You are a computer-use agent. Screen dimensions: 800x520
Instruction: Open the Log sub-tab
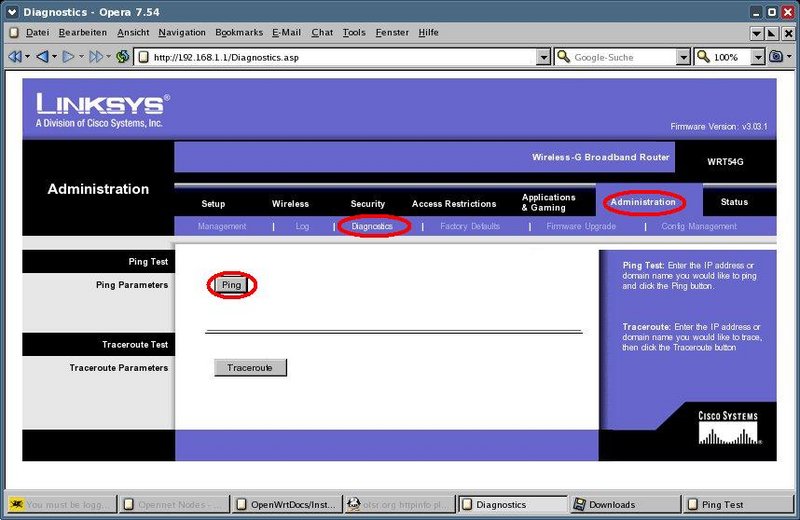coord(302,226)
